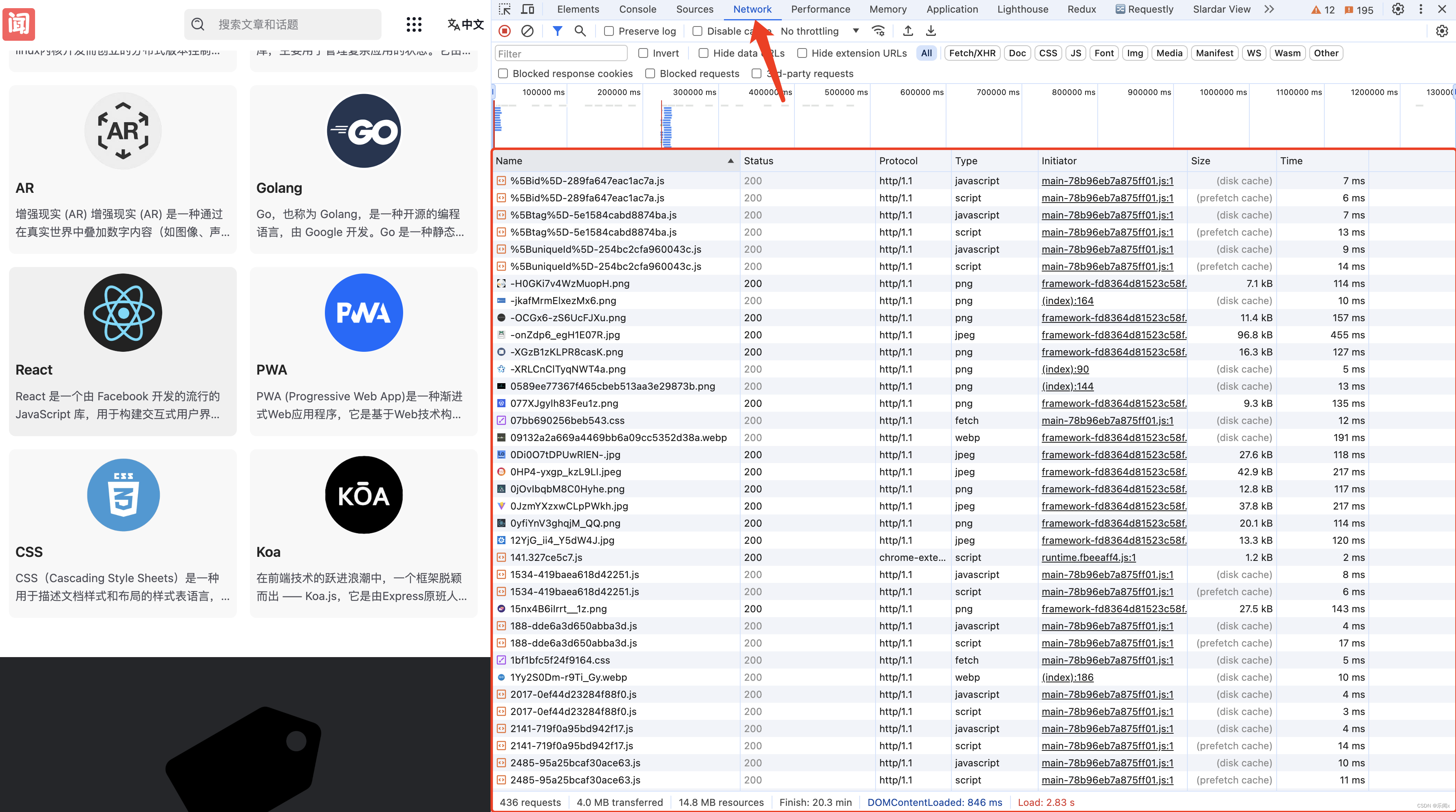The height and width of the screenshot is (812, 1456).
Task: Filter requests by Fetch/XHR
Action: point(972,53)
